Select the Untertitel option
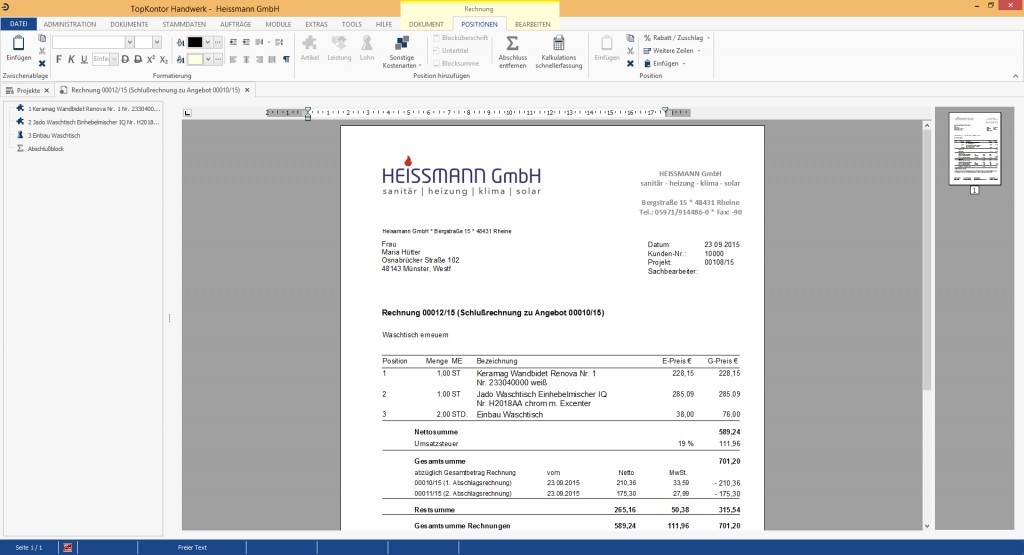 pos(451,50)
